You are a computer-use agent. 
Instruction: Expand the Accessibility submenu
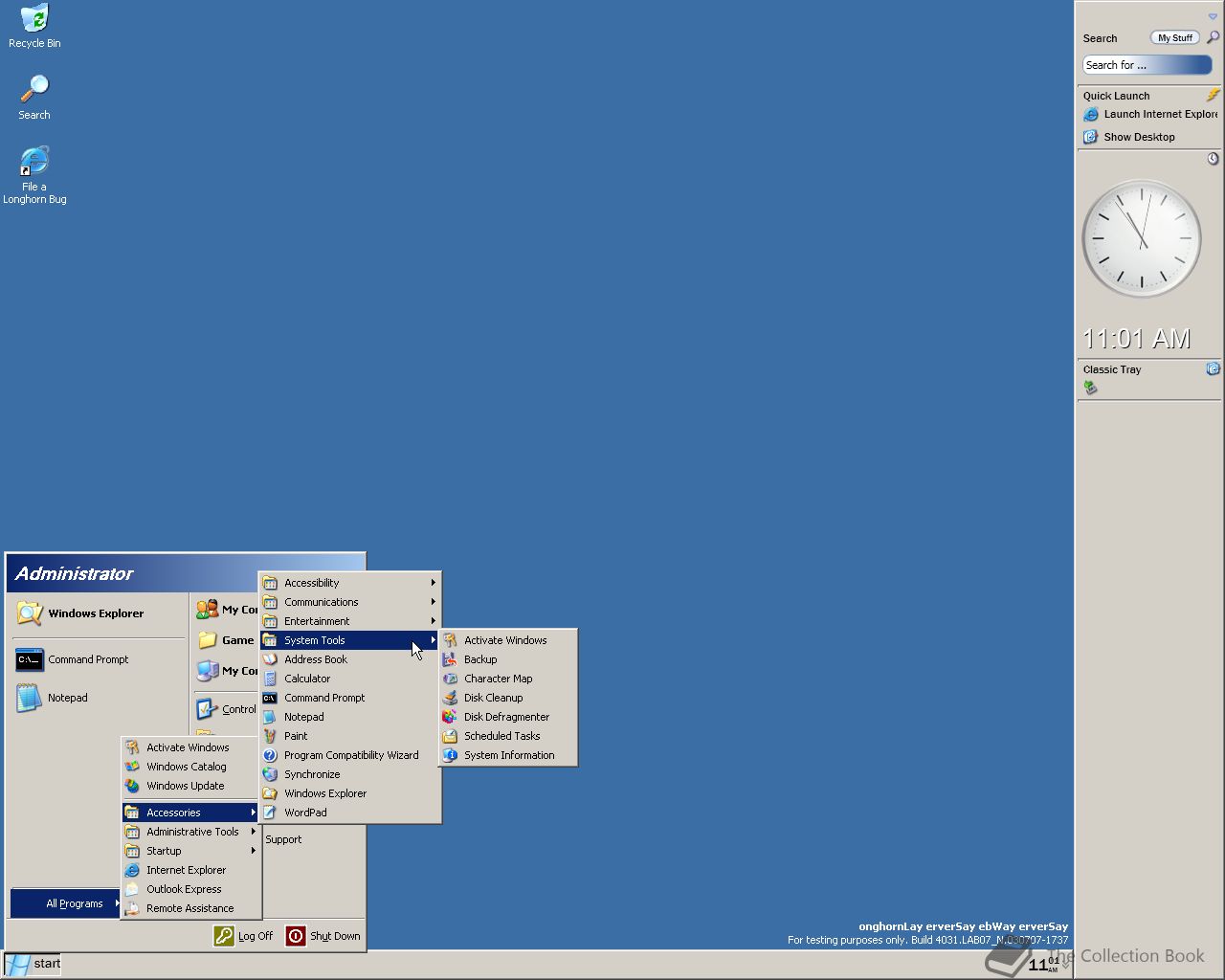point(350,583)
